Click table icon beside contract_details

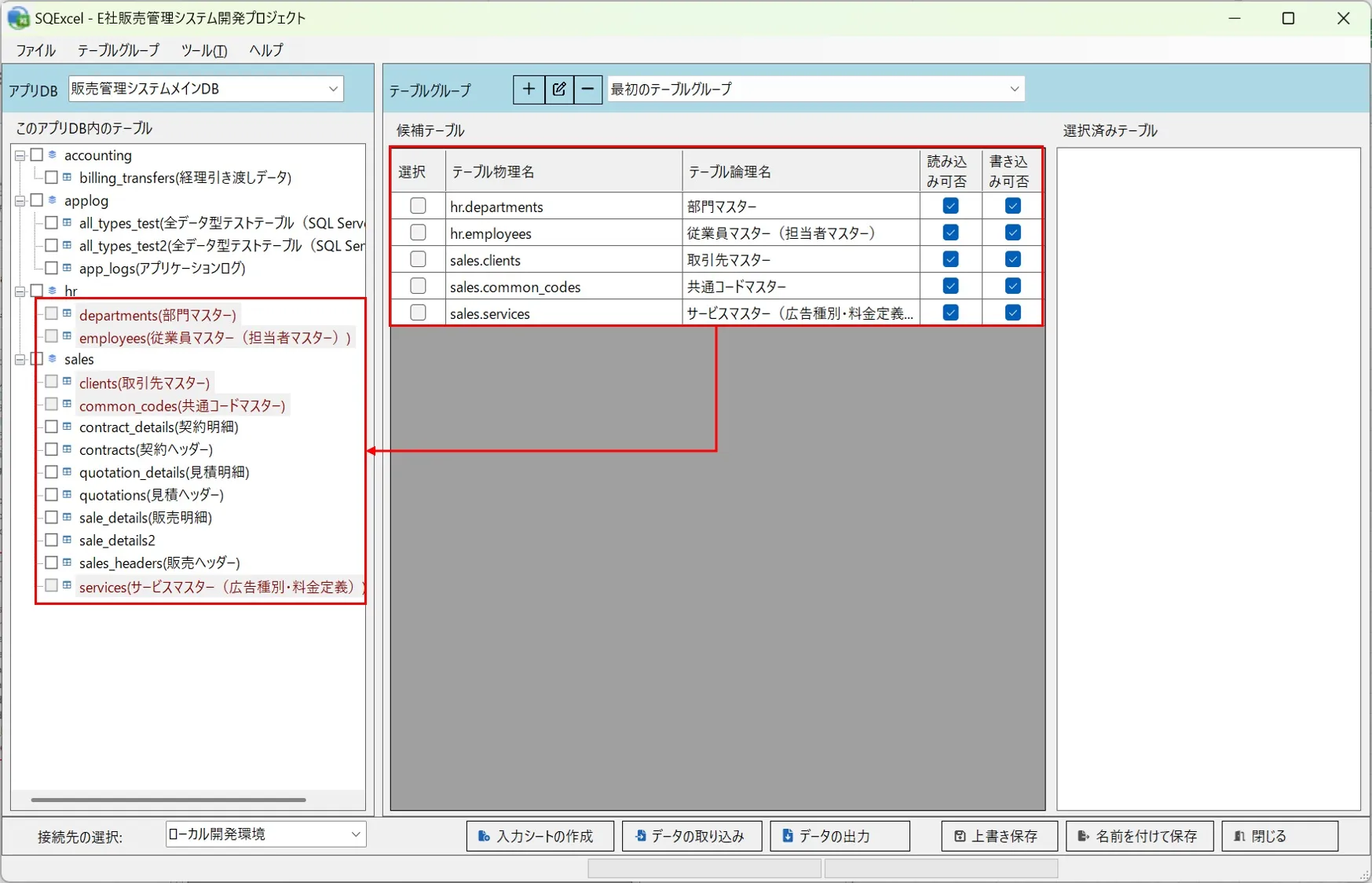click(x=68, y=427)
